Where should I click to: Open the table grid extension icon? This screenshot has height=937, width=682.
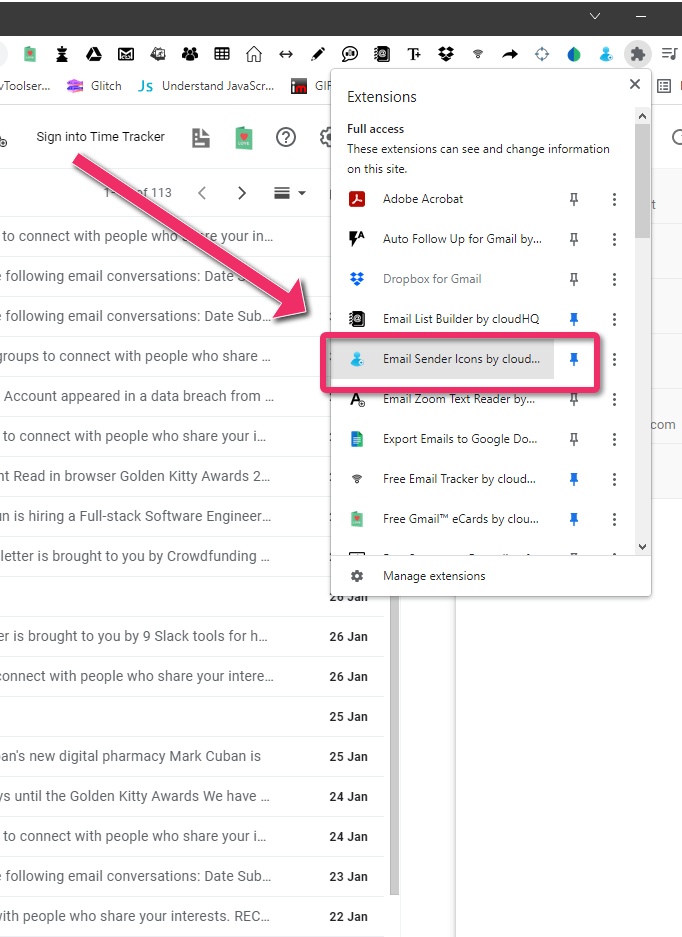pos(222,54)
